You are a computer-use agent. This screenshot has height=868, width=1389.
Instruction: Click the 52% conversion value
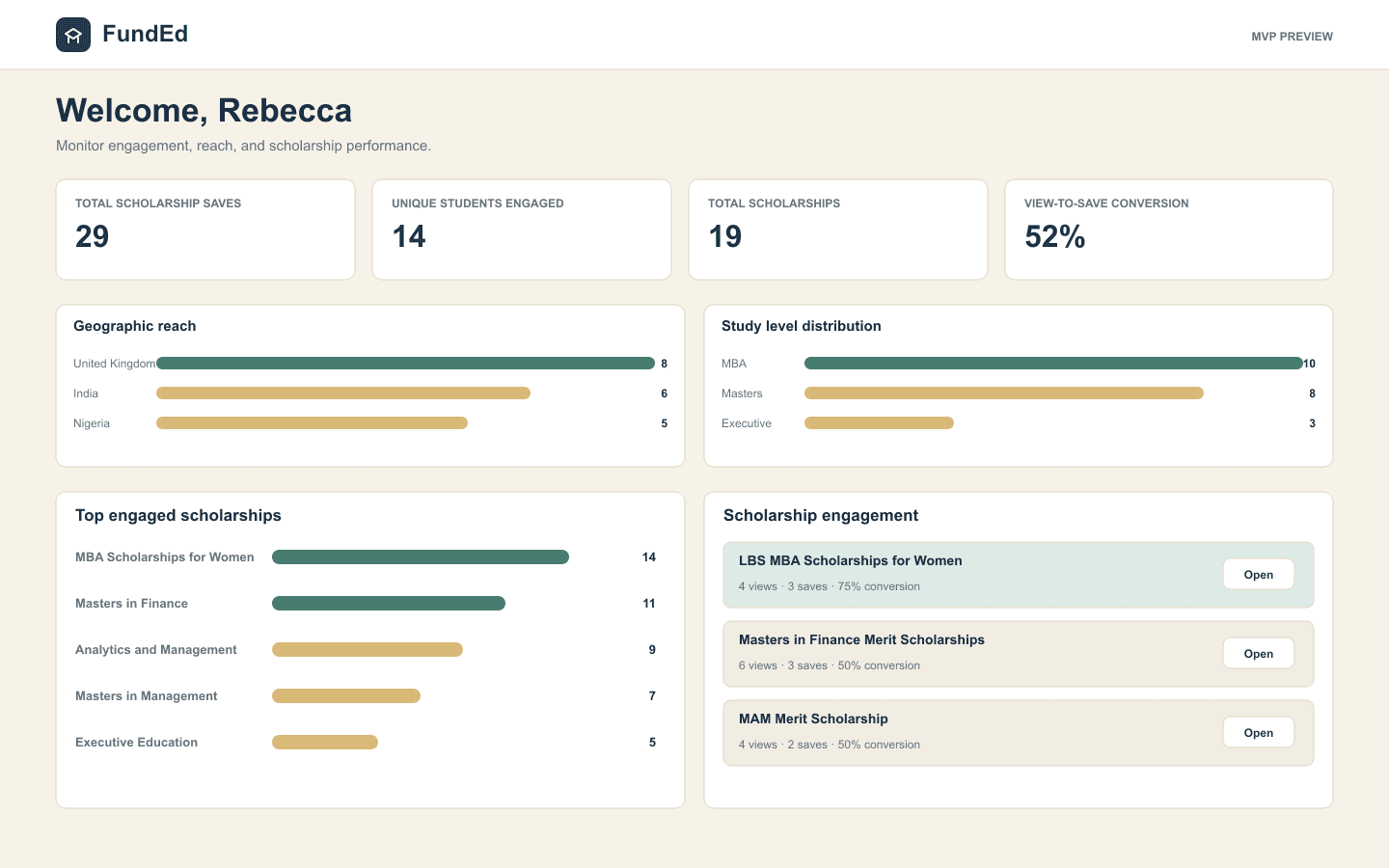pos(1055,236)
